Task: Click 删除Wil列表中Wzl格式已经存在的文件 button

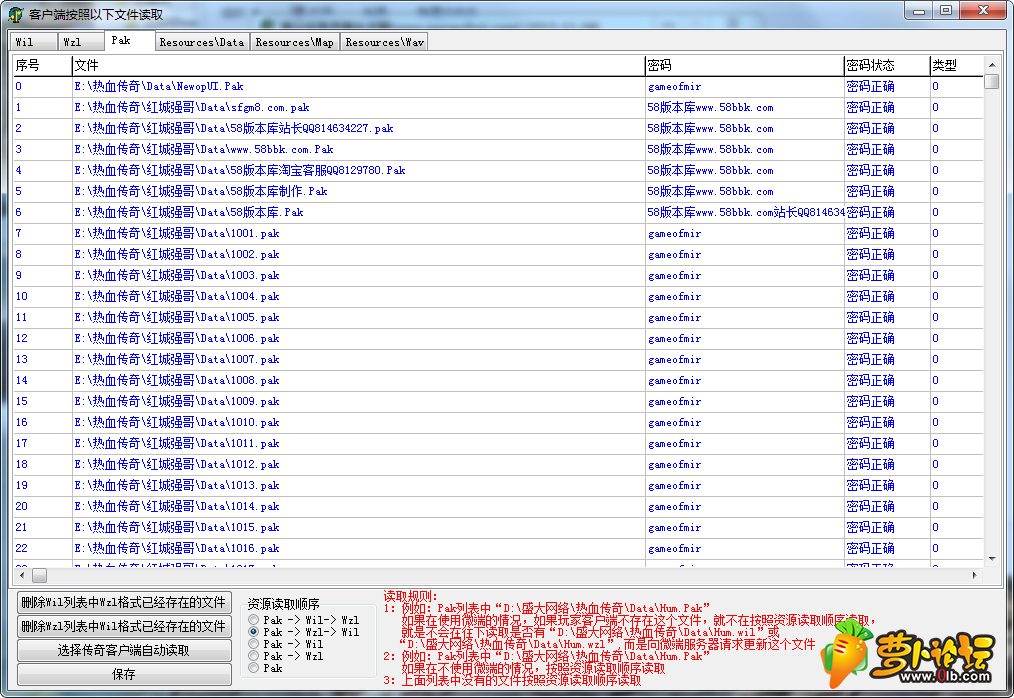Action: click(x=124, y=602)
